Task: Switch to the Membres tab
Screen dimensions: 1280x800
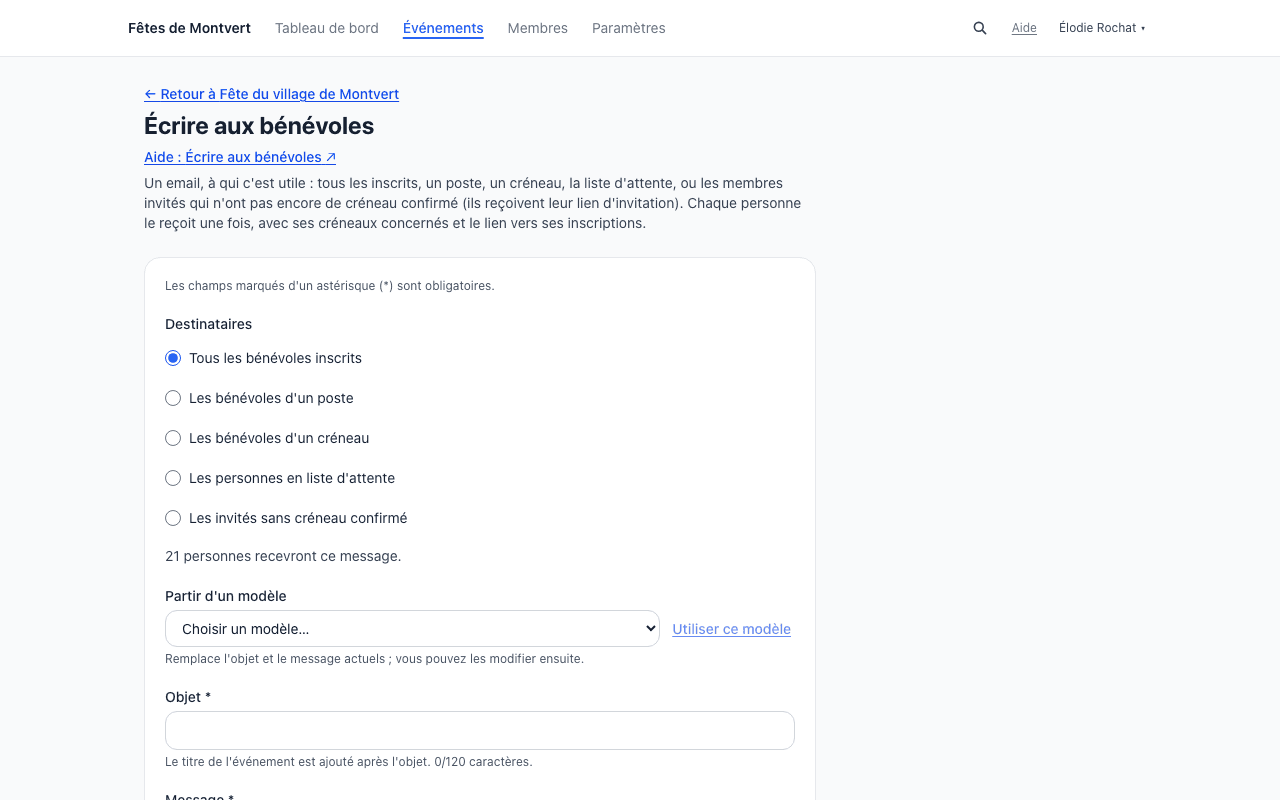Action: coord(538,28)
